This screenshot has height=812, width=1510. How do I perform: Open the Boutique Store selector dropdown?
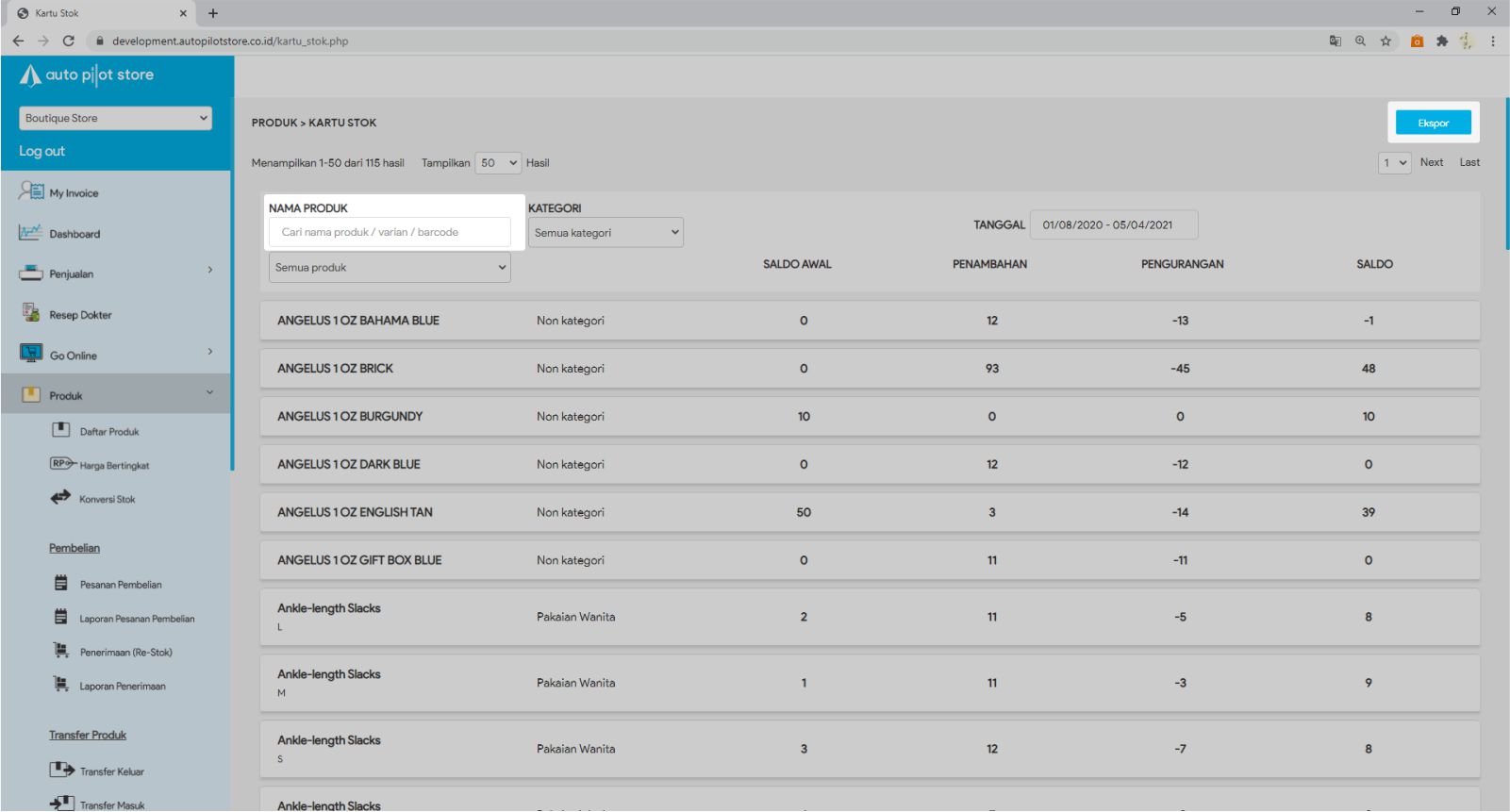(115, 118)
